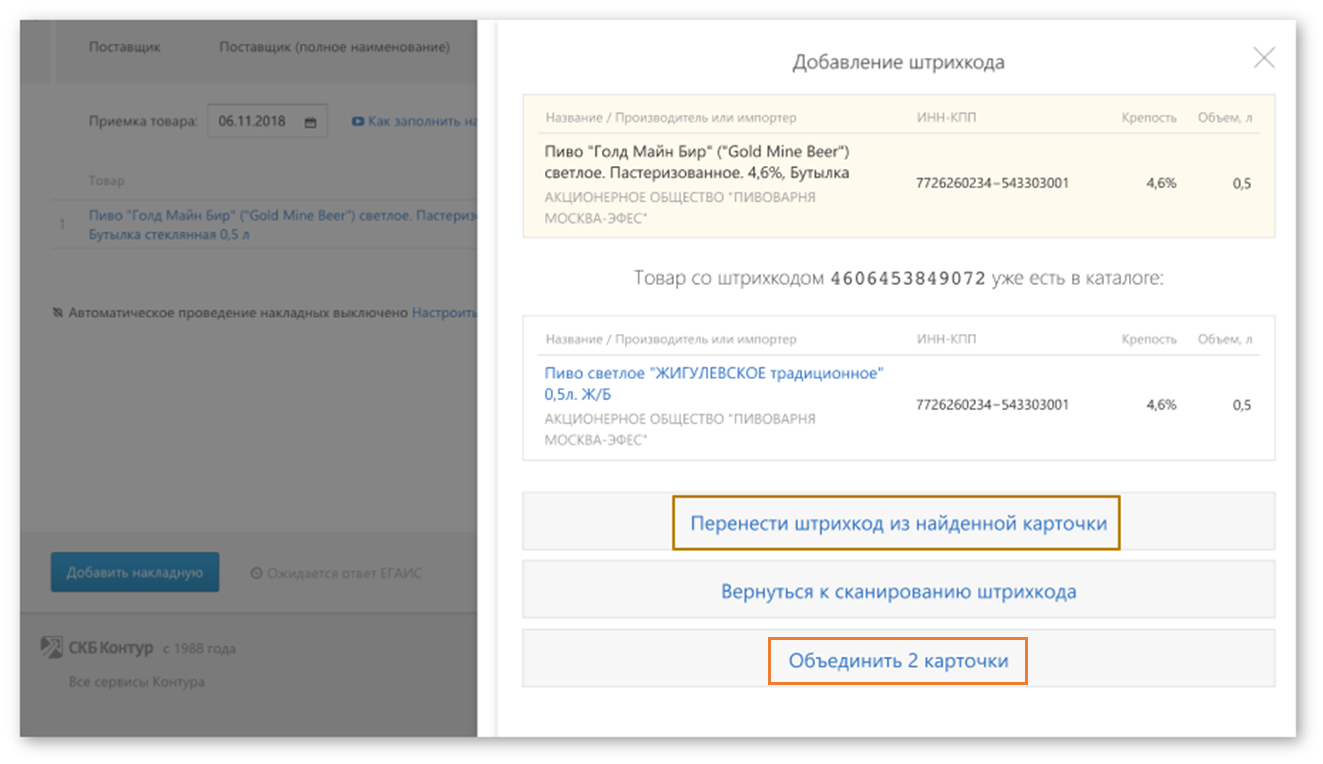Click the crossed-out auto-processing icon

[58, 313]
